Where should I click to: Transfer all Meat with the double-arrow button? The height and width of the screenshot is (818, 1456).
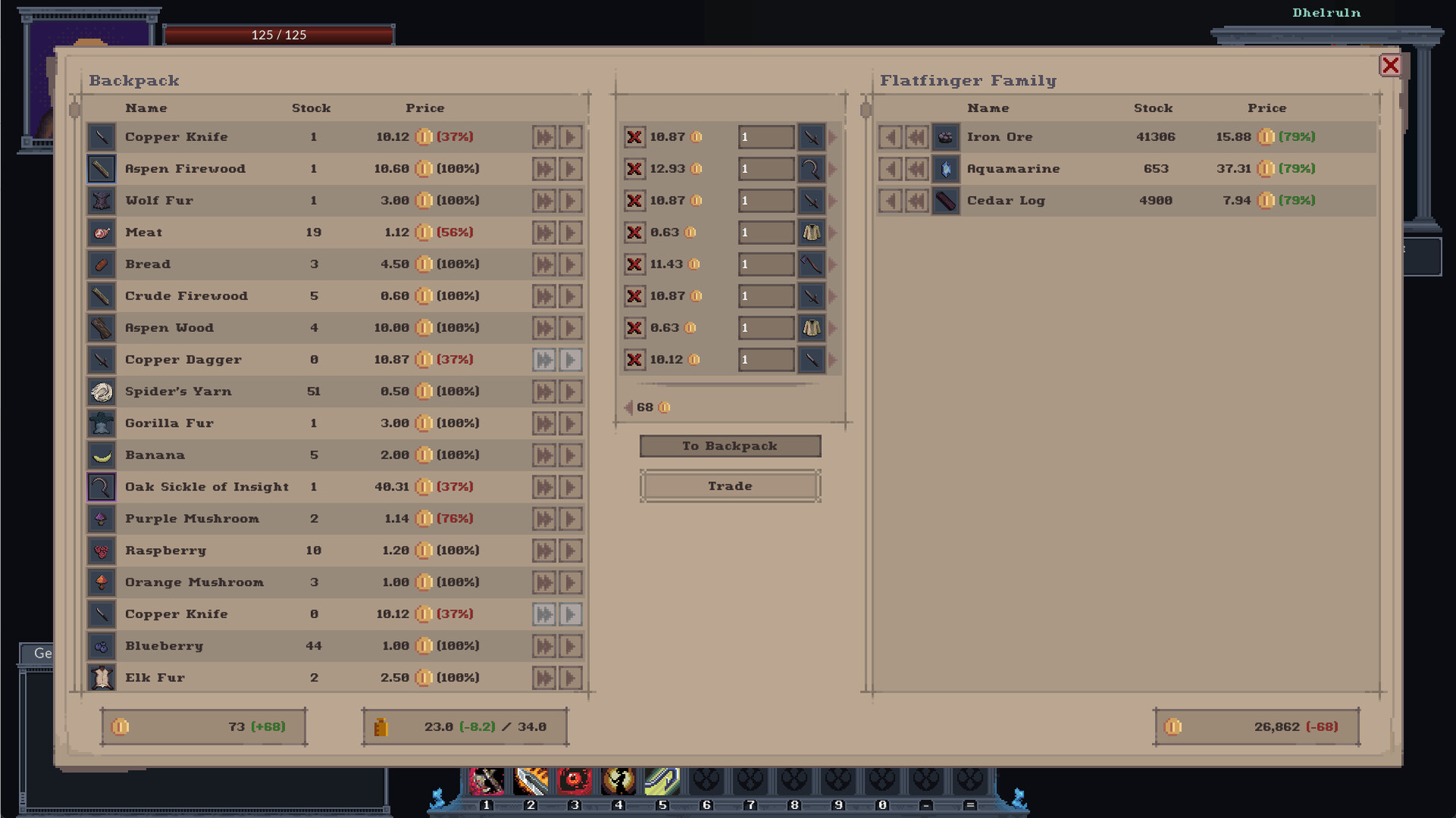coord(544,232)
